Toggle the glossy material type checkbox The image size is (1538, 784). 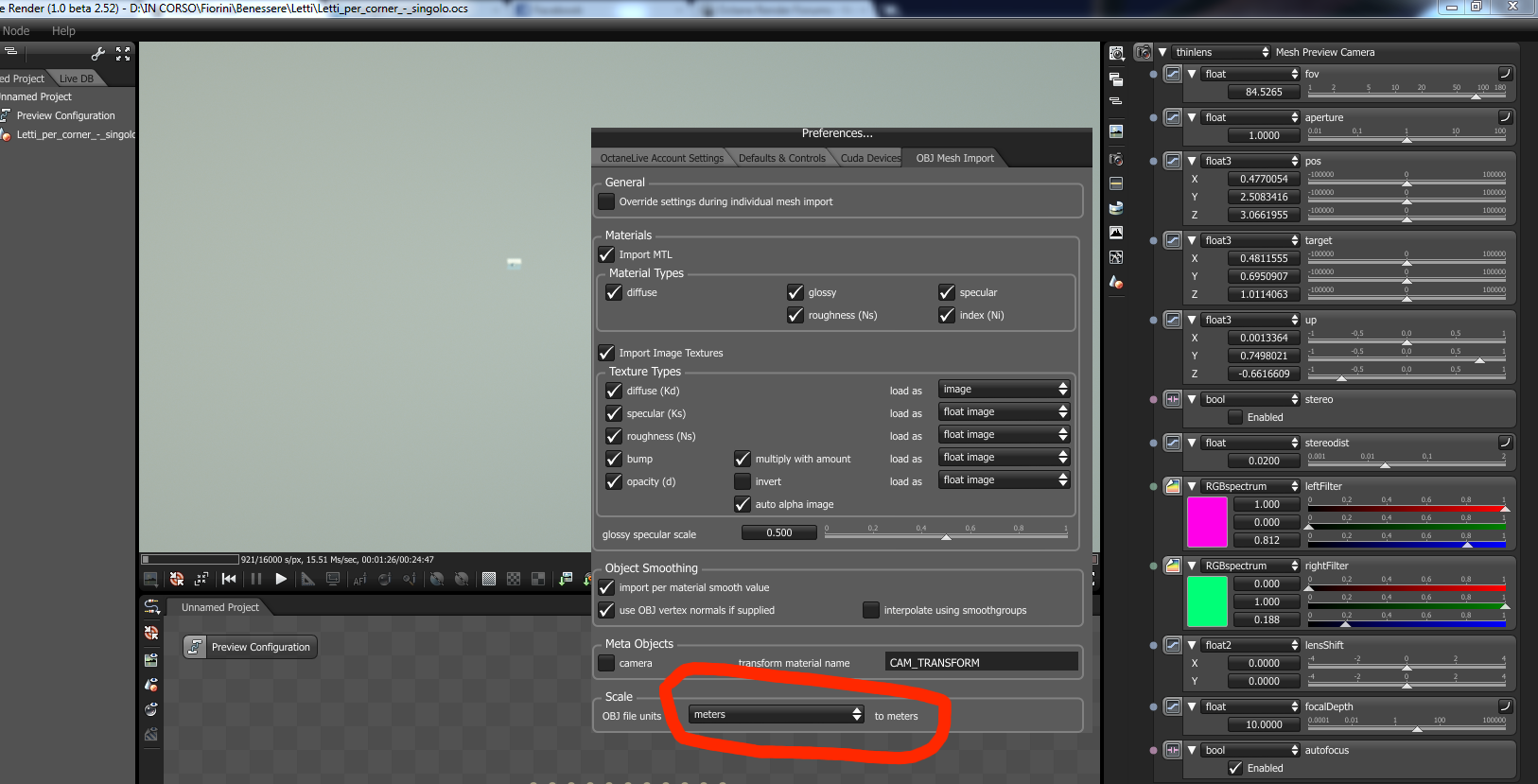click(795, 292)
